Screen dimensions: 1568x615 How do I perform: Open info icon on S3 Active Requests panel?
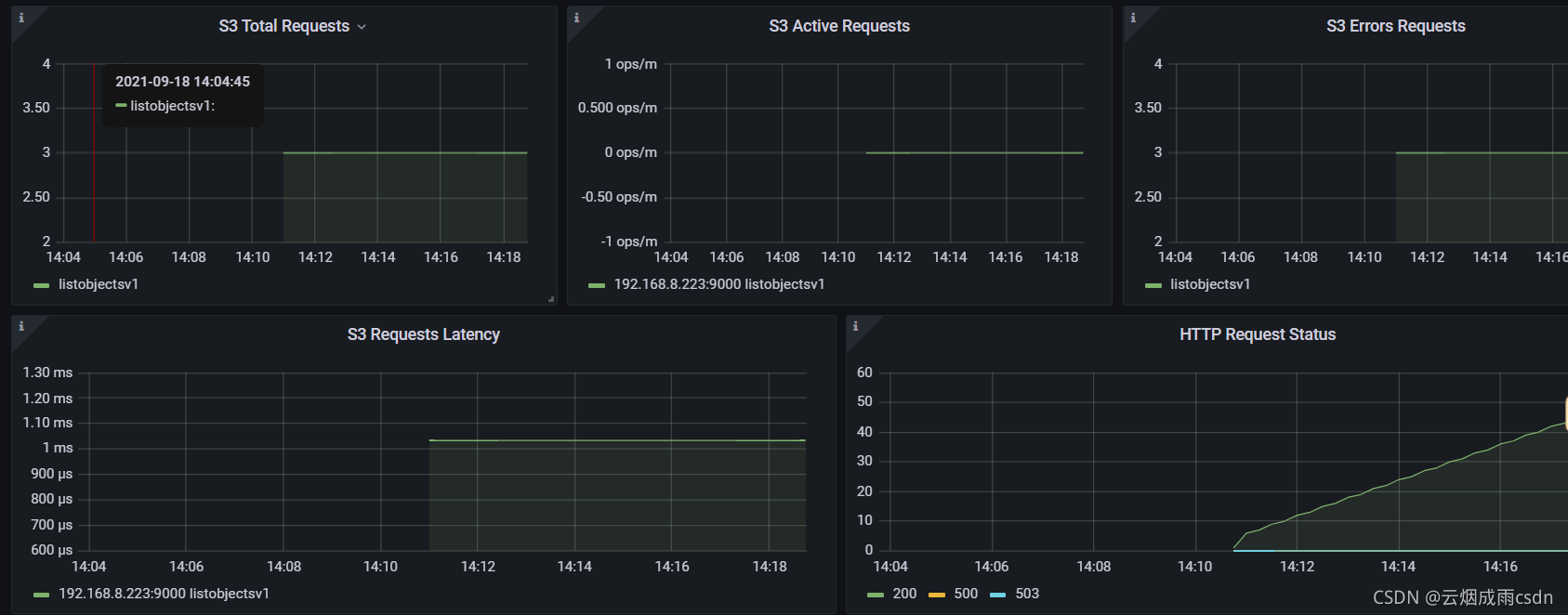pyautogui.click(x=576, y=18)
